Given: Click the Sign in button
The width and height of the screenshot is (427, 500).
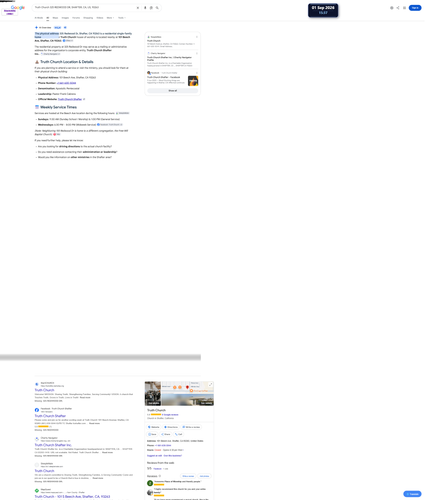Looking at the screenshot, I should 415,8.
